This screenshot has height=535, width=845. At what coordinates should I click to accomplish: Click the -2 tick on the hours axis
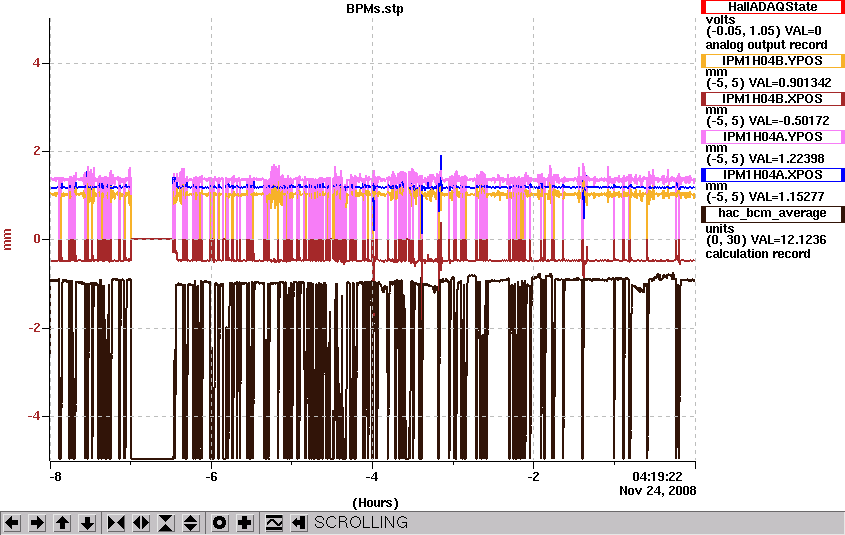tap(533, 477)
